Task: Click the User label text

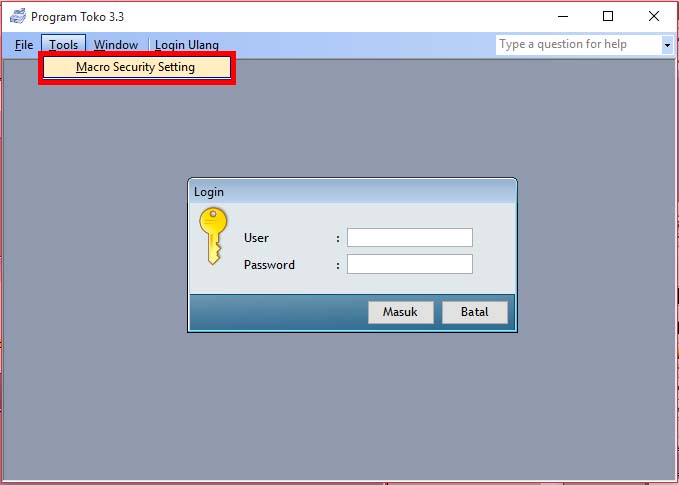Action: point(256,238)
